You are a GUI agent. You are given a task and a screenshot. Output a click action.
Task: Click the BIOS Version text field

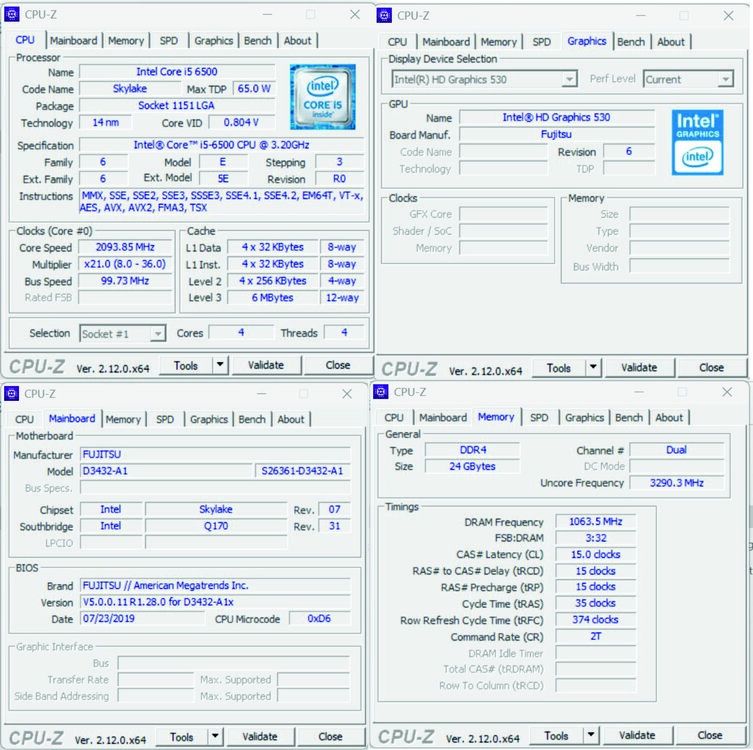[215, 602]
